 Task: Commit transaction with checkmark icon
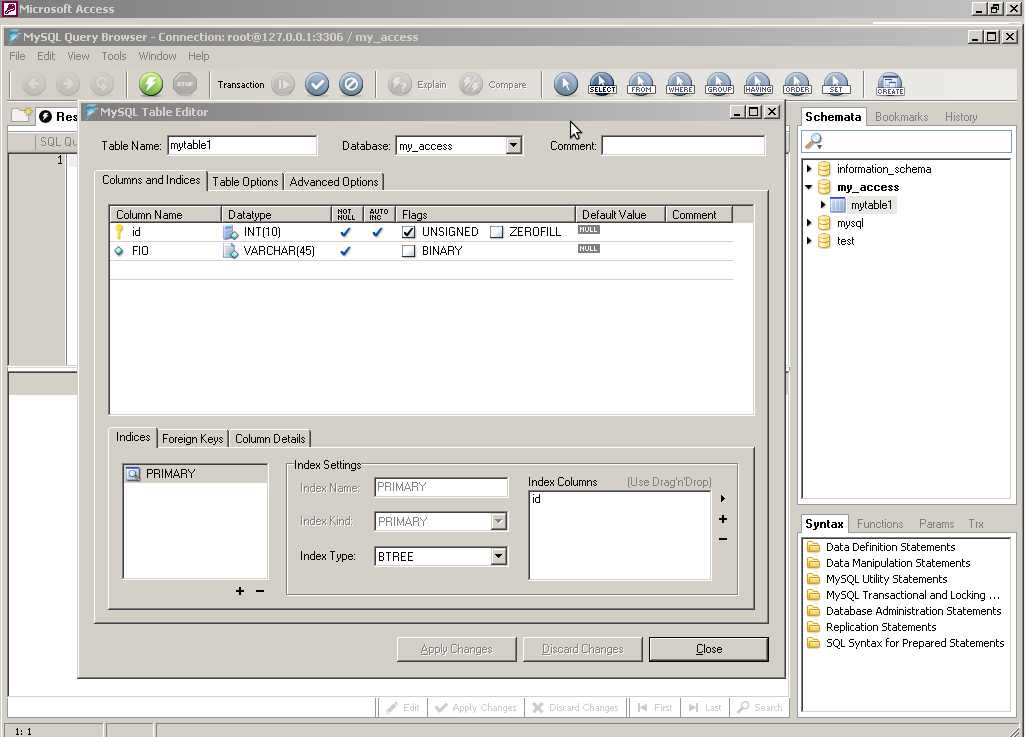[317, 84]
